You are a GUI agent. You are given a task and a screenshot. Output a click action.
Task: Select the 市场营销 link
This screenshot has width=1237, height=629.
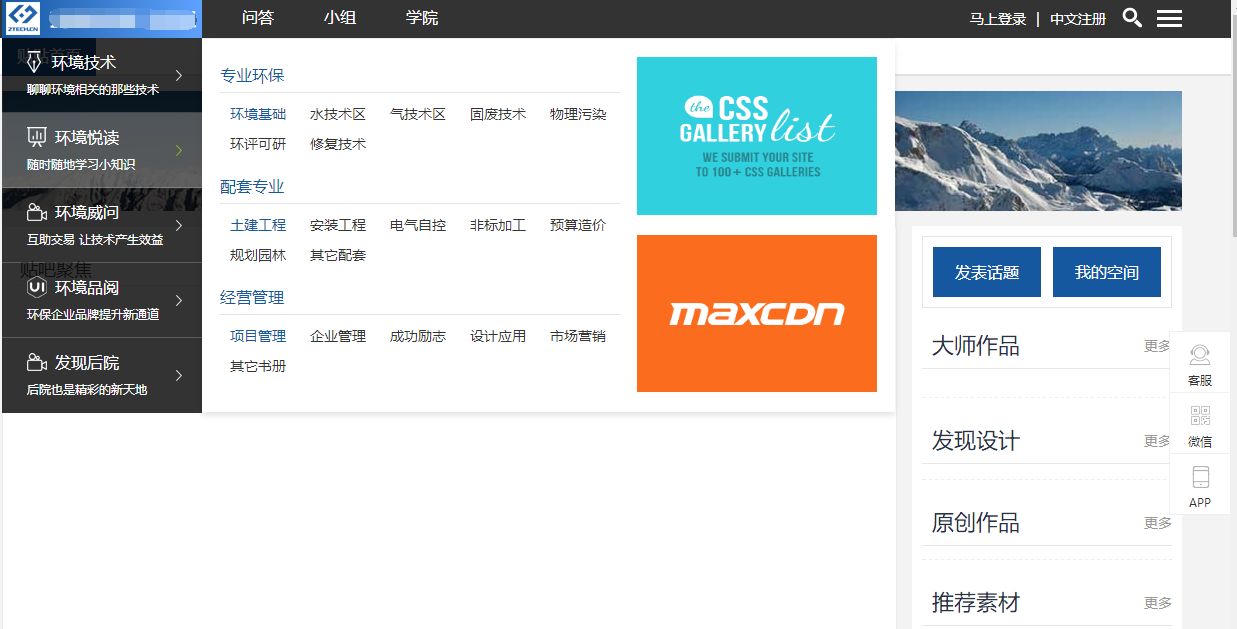[x=578, y=337]
